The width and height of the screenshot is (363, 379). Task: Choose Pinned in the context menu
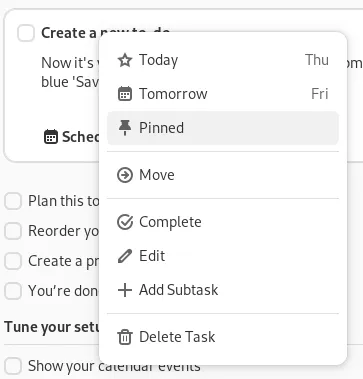223,128
